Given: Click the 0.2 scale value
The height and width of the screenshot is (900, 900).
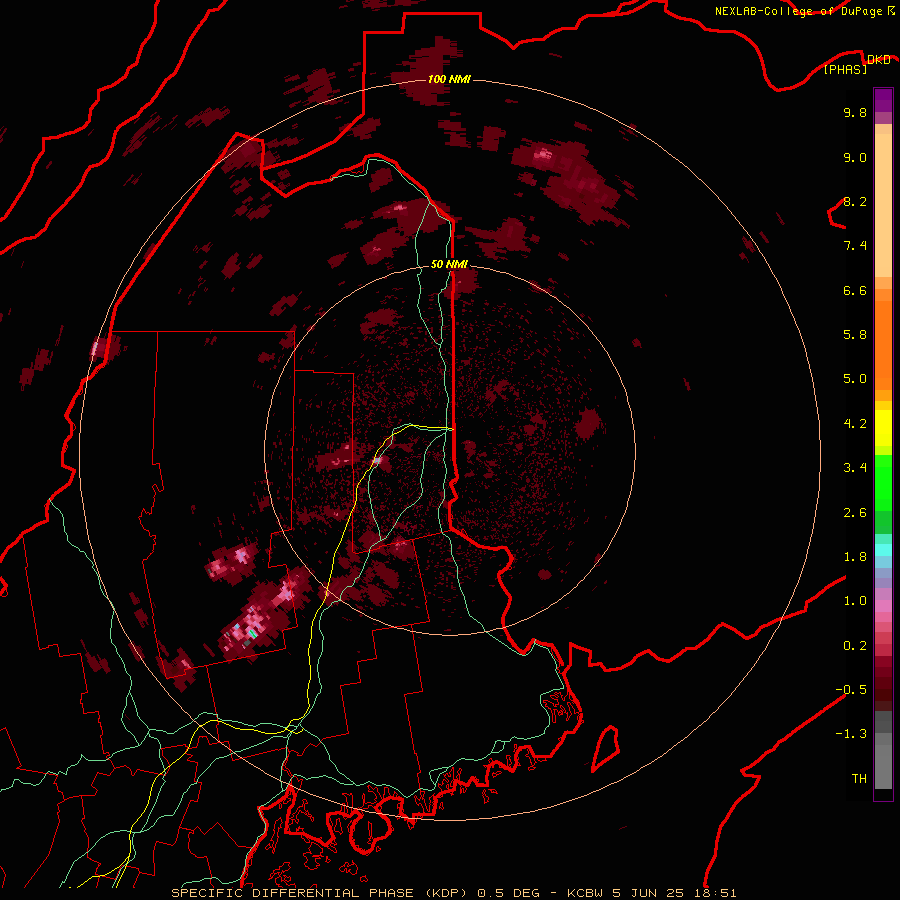Looking at the screenshot, I should (x=855, y=646).
